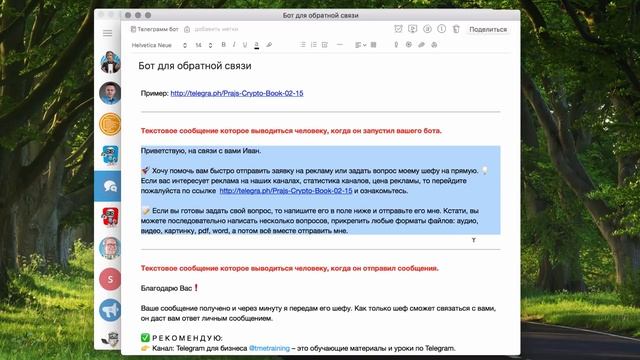Insert a bulleted list
This screenshot has height=360, width=640.
[x=302, y=45]
